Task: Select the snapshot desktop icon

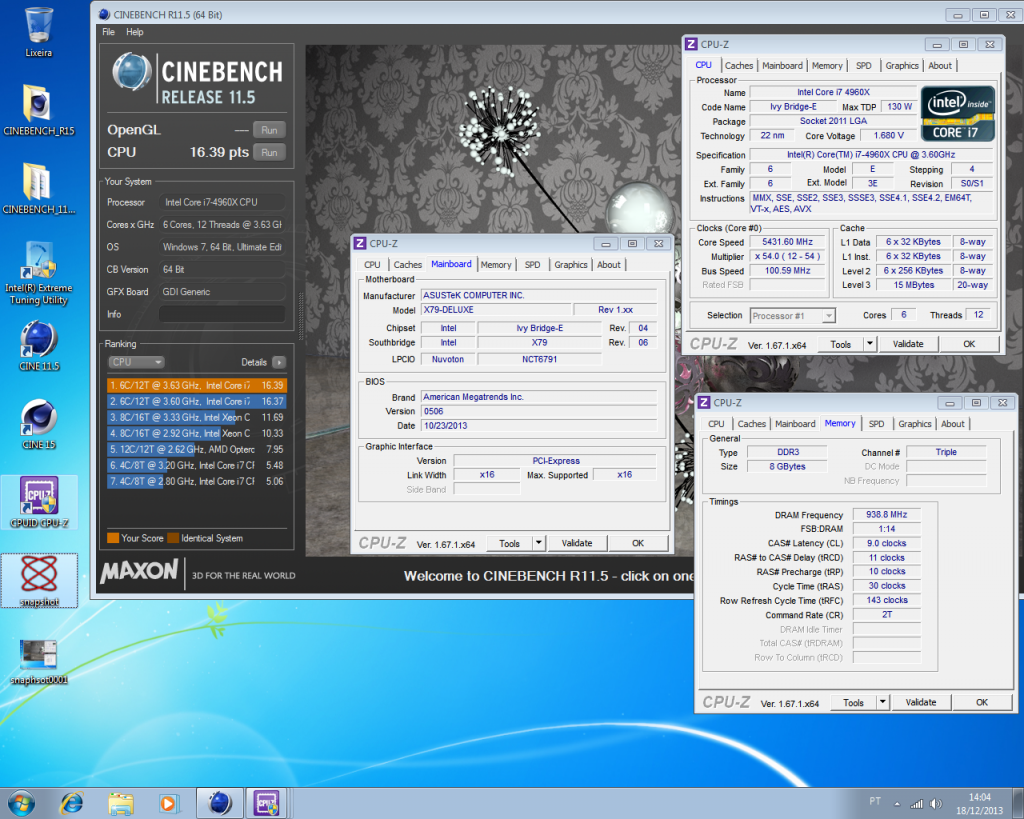Action: [x=39, y=580]
